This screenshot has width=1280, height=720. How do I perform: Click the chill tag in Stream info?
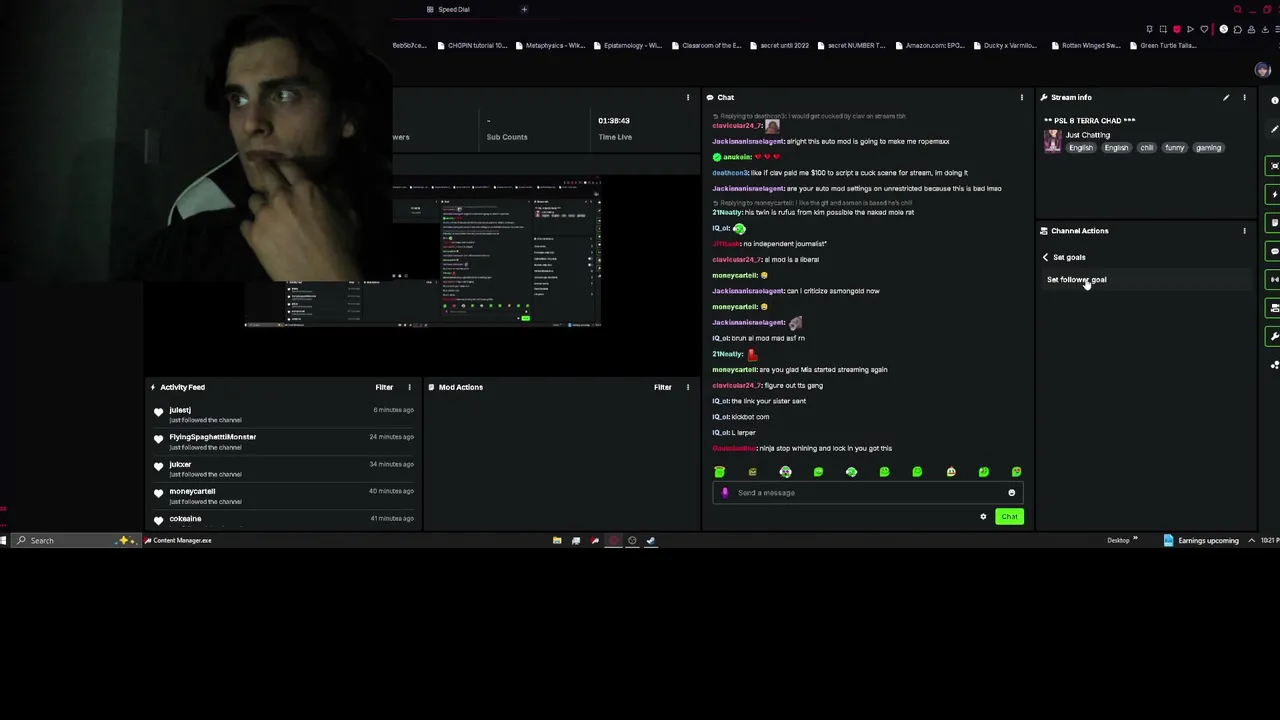1146,148
